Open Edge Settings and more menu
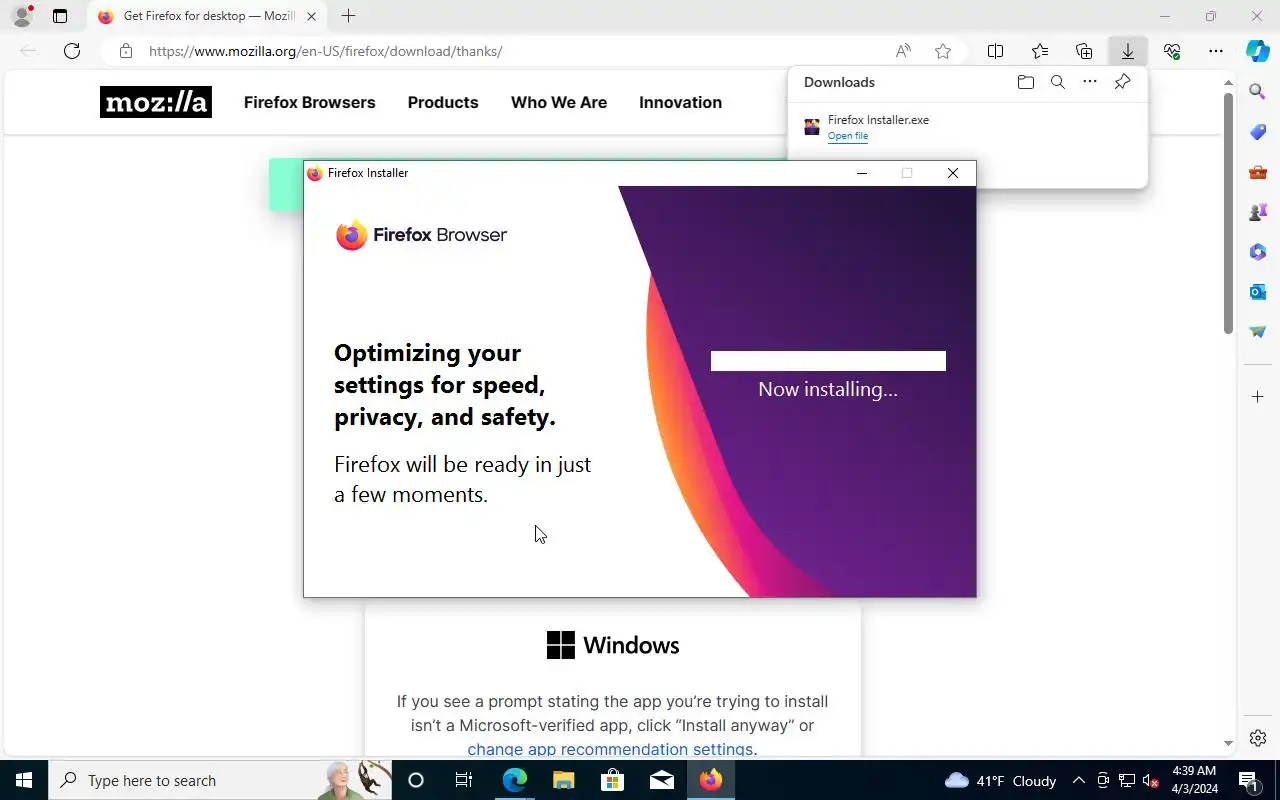 click(x=1216, y=51)
